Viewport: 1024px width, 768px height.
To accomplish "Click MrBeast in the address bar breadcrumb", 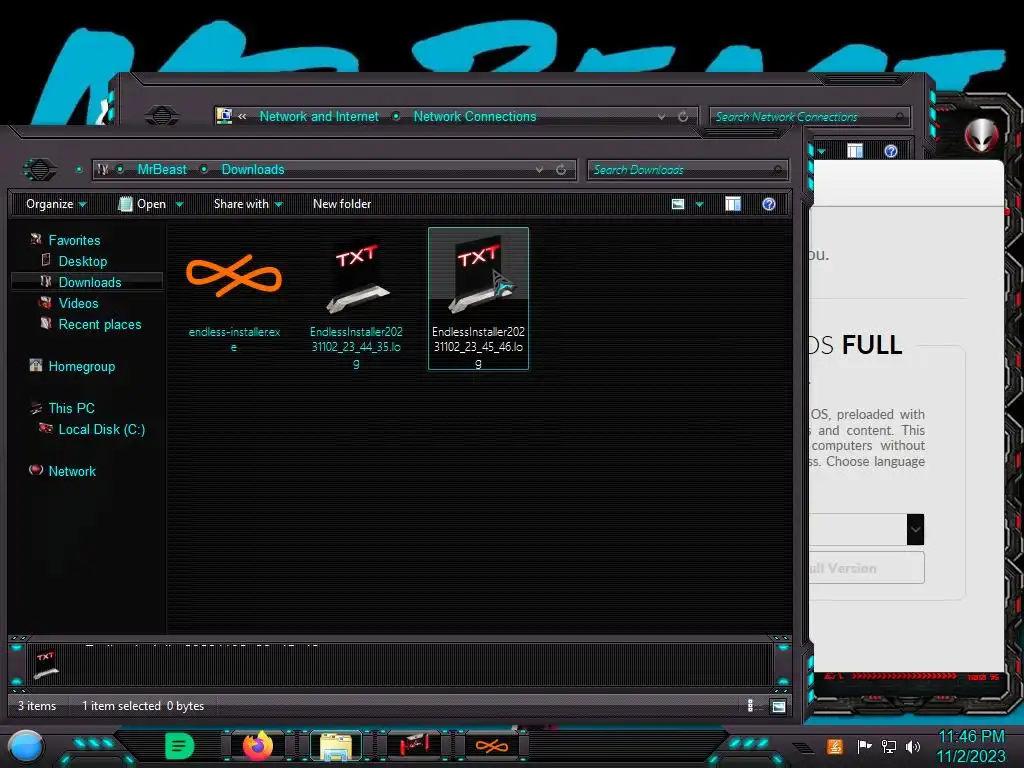I will click(162, 170).
